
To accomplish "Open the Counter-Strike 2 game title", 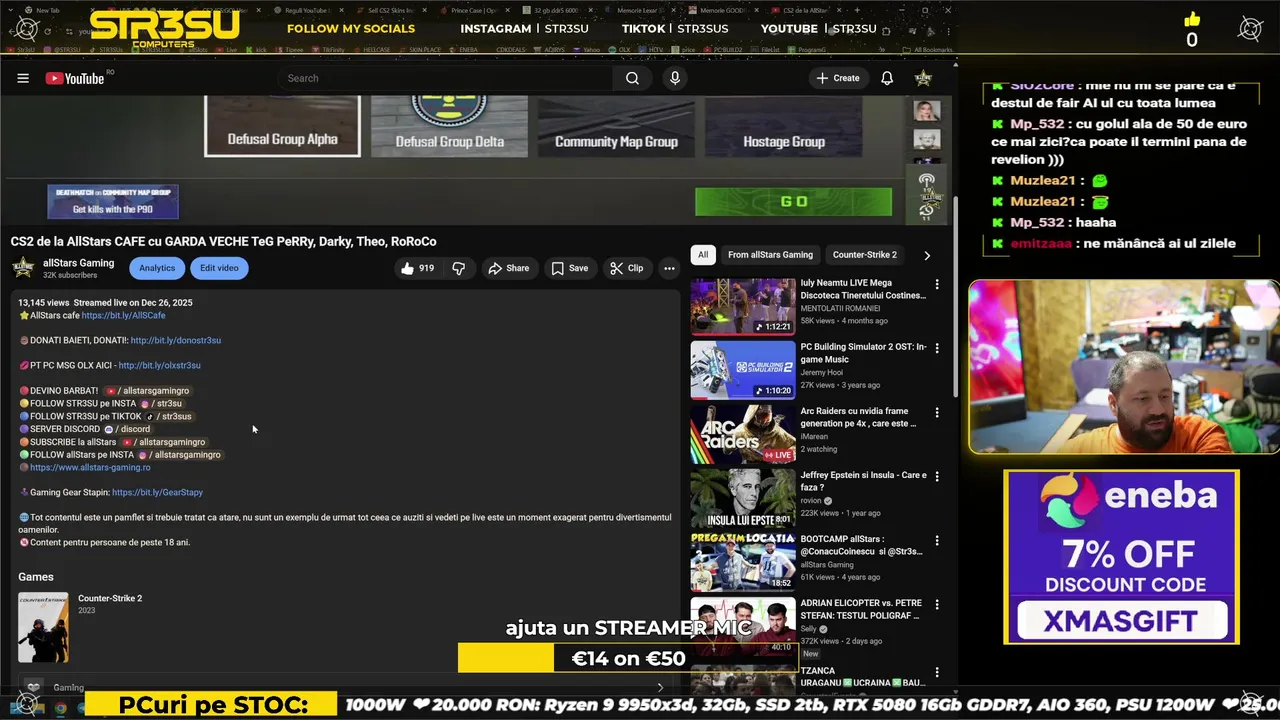I will click(110, 598).
